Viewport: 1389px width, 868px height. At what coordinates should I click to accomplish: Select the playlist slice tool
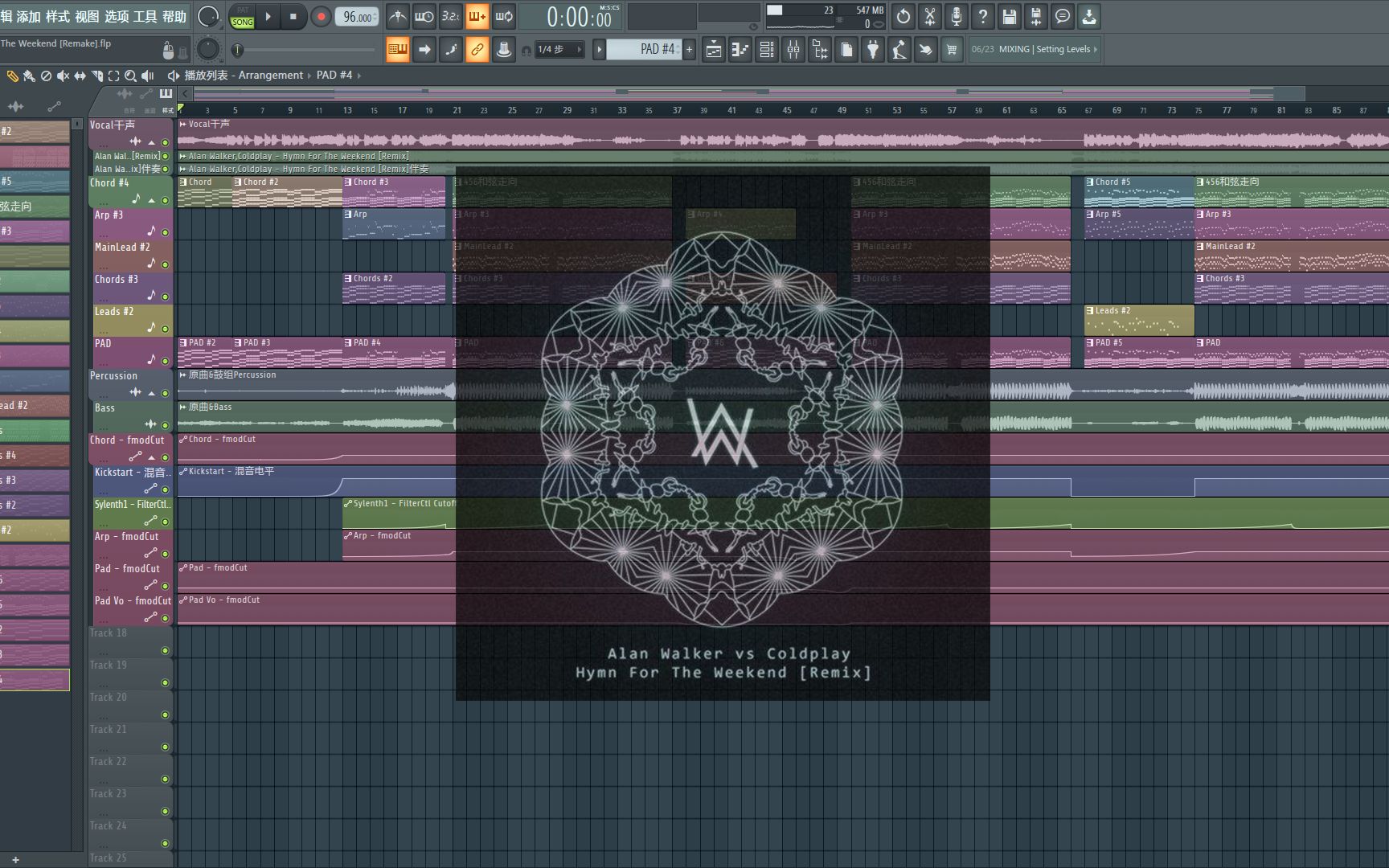[x=97, y=76]
